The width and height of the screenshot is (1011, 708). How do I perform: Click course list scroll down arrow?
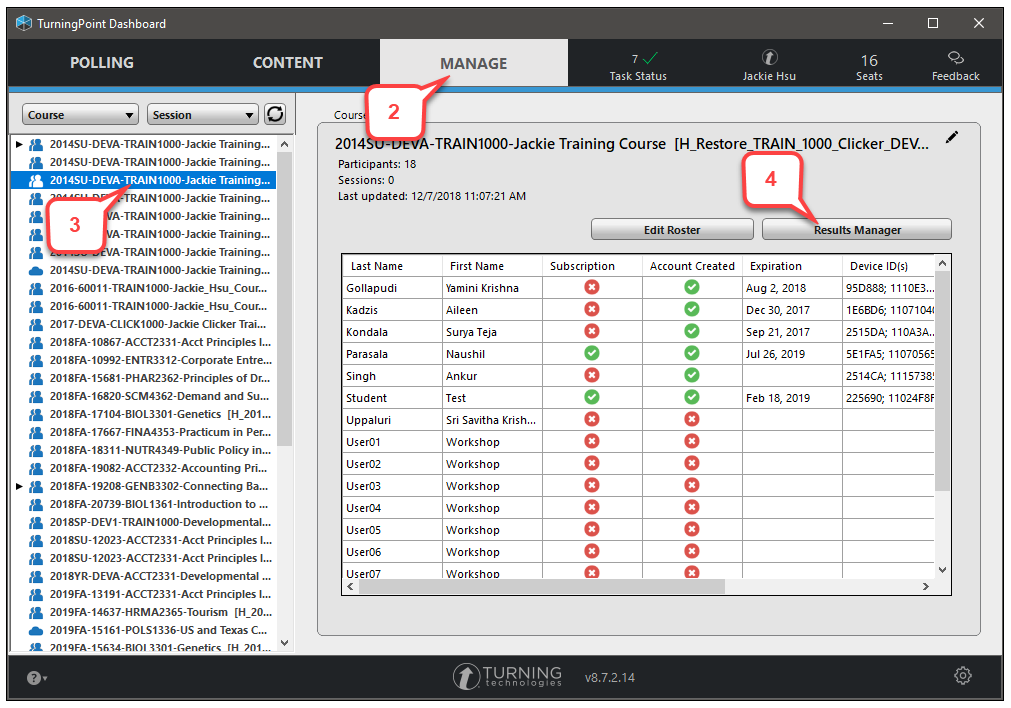click(x=284, y=643)
